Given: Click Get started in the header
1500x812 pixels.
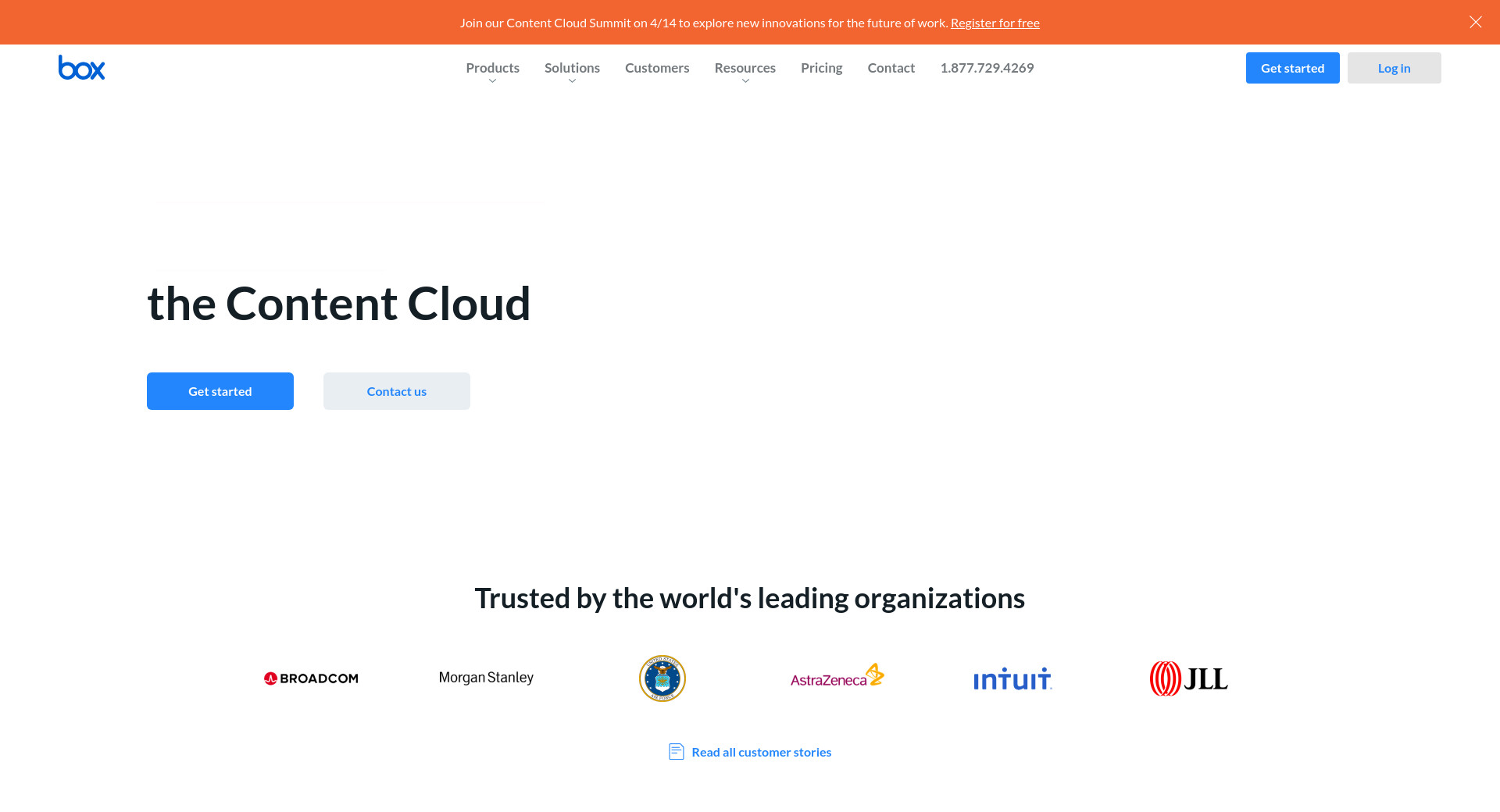Looking at the screenshot, I should pos(1292,68).
